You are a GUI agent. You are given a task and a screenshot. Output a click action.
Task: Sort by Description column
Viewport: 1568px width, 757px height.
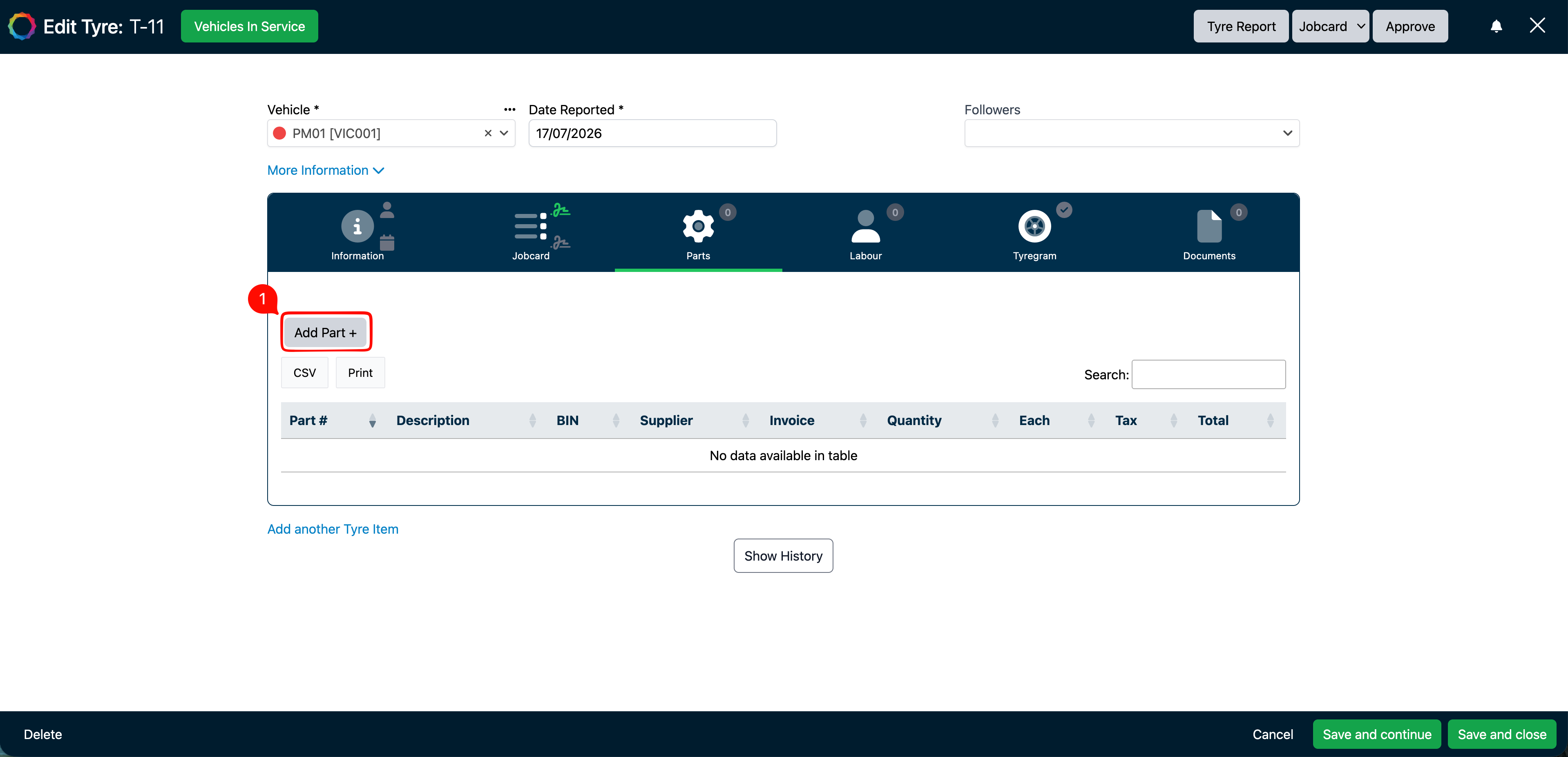[x=467, y=421]
